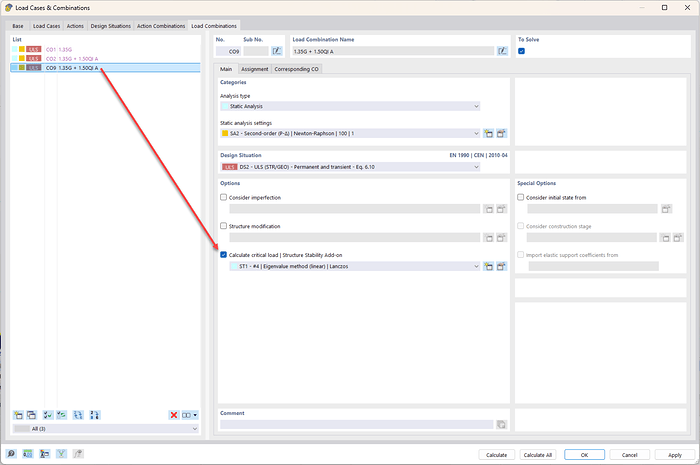Open Design Situation DS2 dropdown

pyautogui.click(x=350, y=167)
